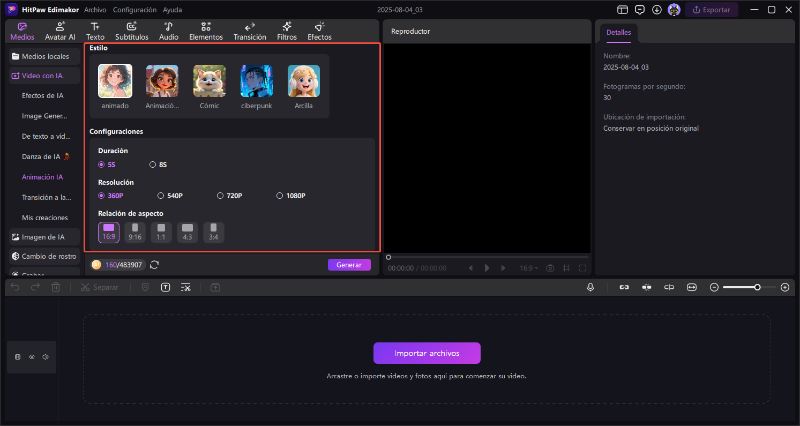Open the layout switcher icon
The image size is (800, 426).
click(x=622, y=10)
